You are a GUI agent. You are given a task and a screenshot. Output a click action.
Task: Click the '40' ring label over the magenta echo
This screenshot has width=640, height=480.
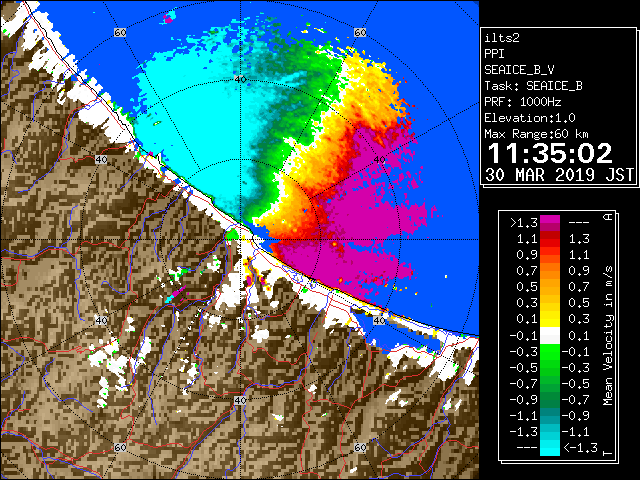pyautogui.click(x=380, y=160)
